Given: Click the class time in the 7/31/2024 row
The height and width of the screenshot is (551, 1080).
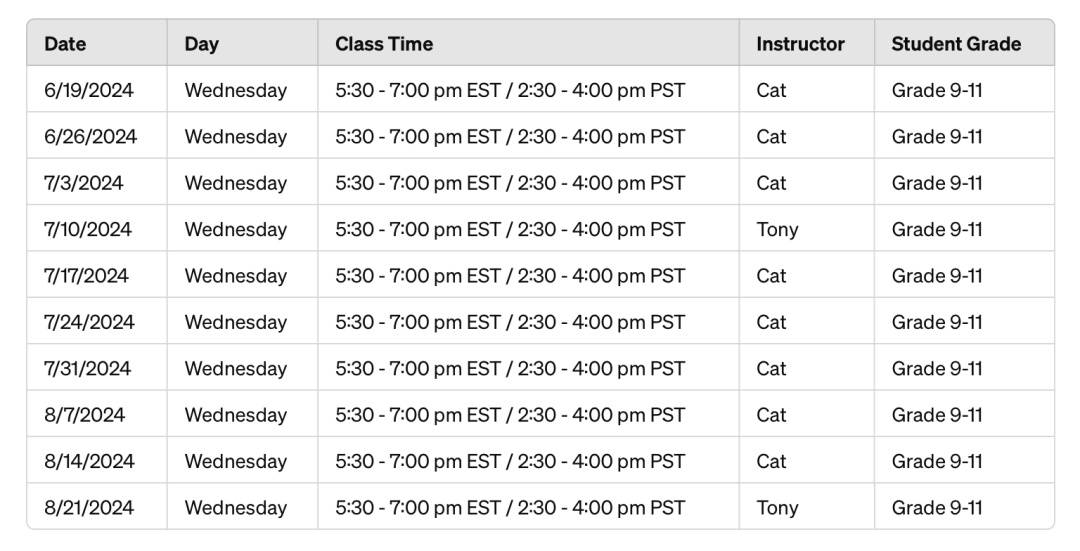Looking at the screenshot, I should click(510, 368).
